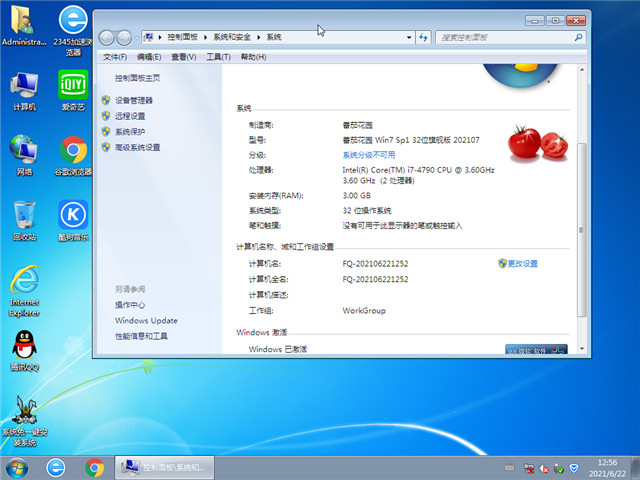Open Internet Explorer desktop icon
640x480 pixels.
coord(24,291)
